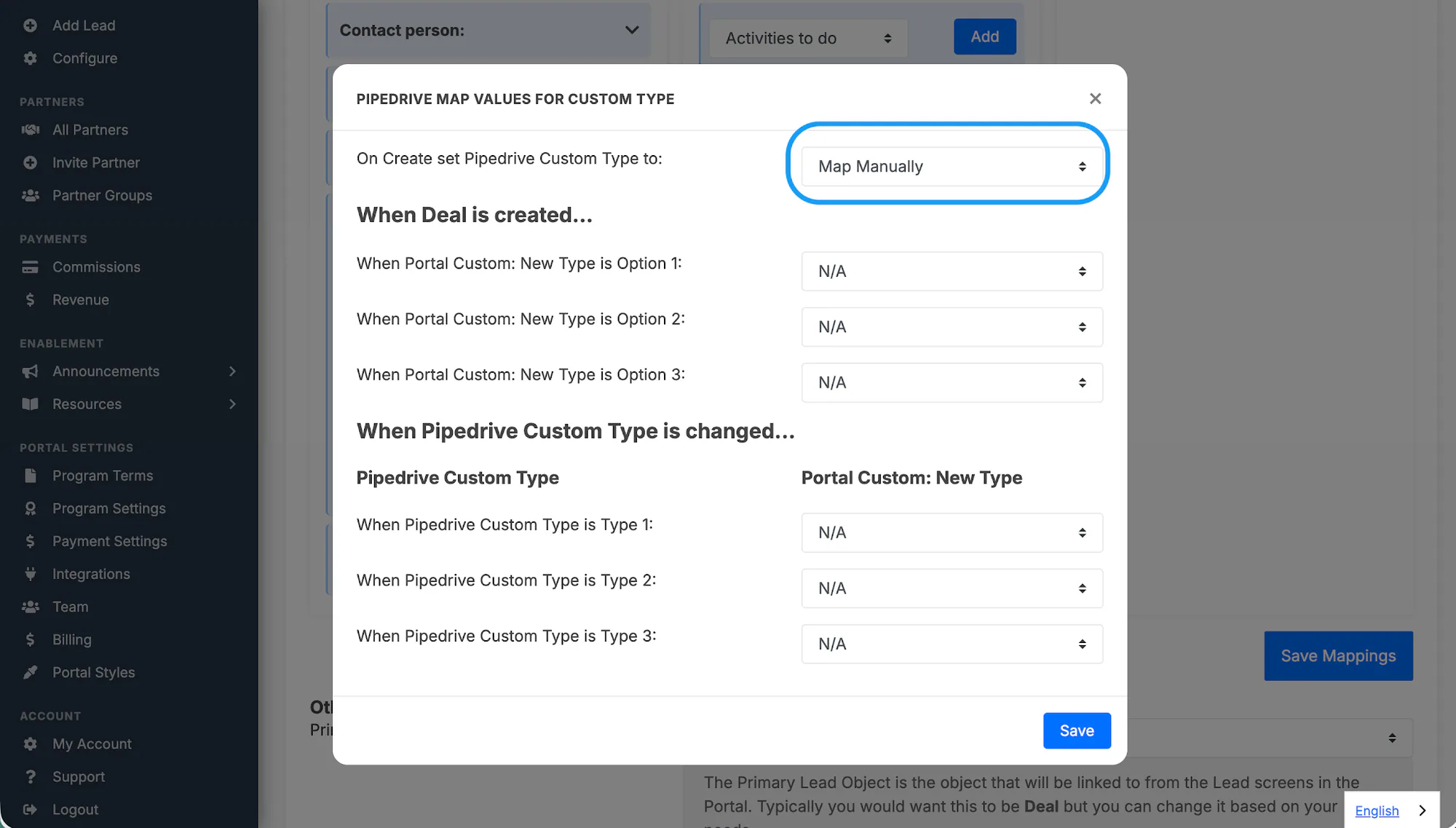The height and width of the screenshot is (828, 1456).
Task: Click the Portal Styles paintbrush icon
Action: 30,672
